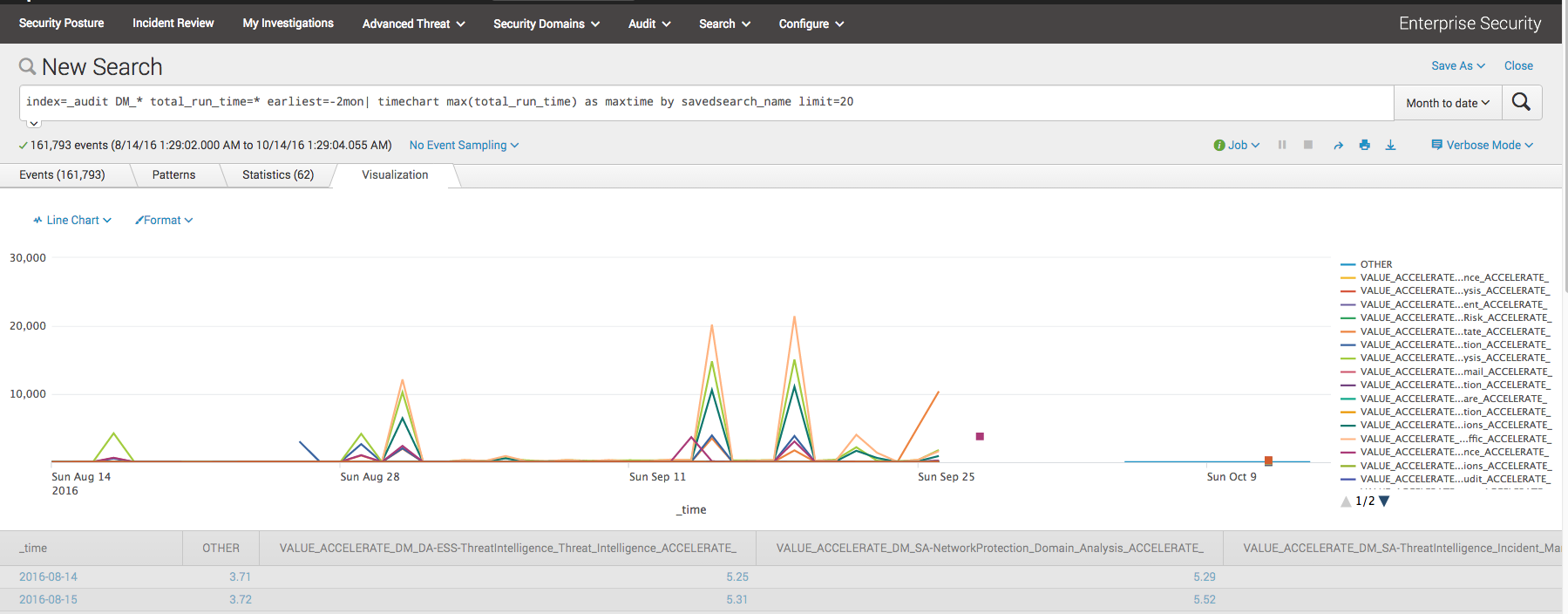Image resolution: width=1568 pixels, height=614 pixels.
Task: Open the Advanced Threat menu
Action: (413, 24)
